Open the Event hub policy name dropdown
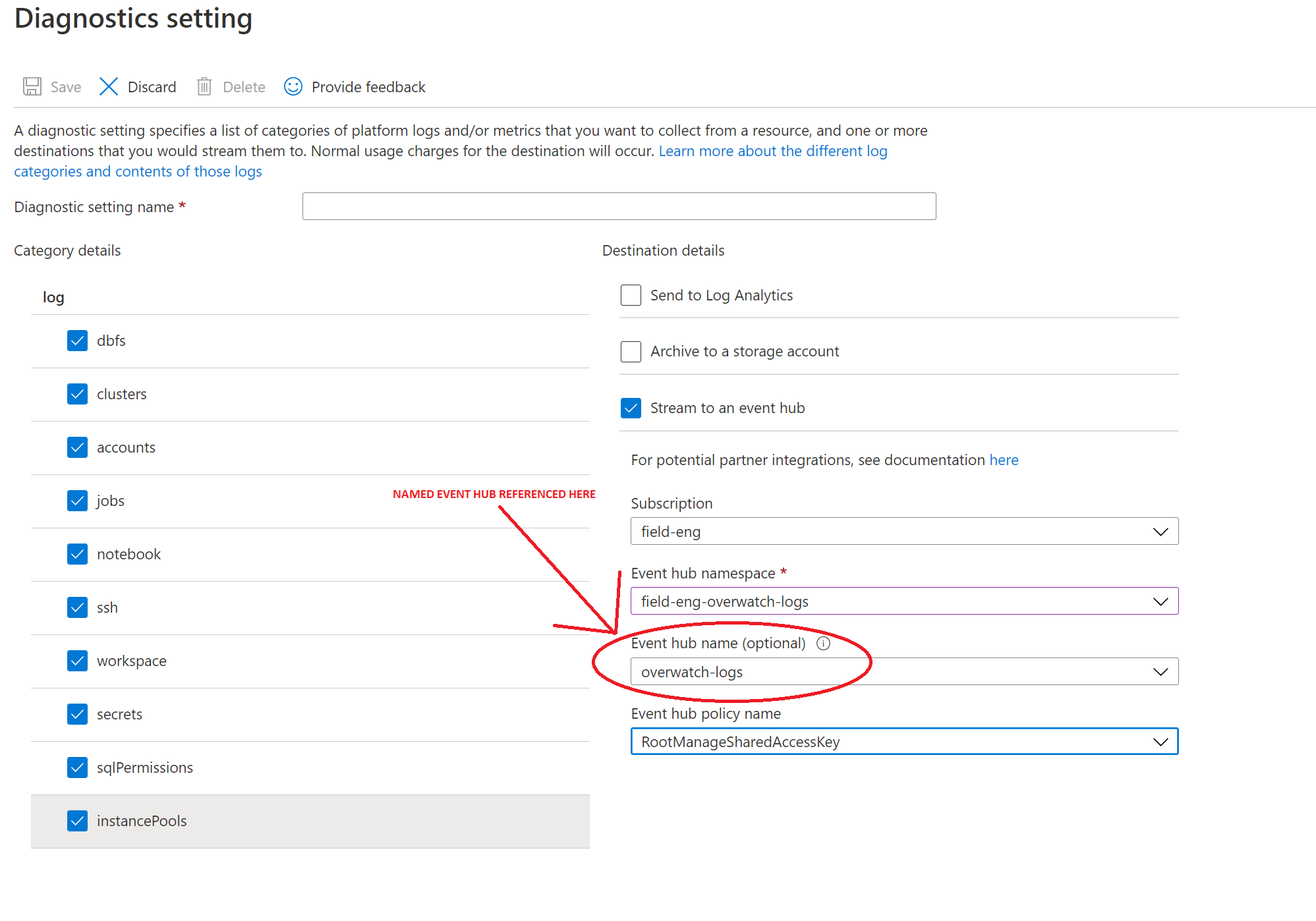The image size is (1316, 921). point(904,742)
